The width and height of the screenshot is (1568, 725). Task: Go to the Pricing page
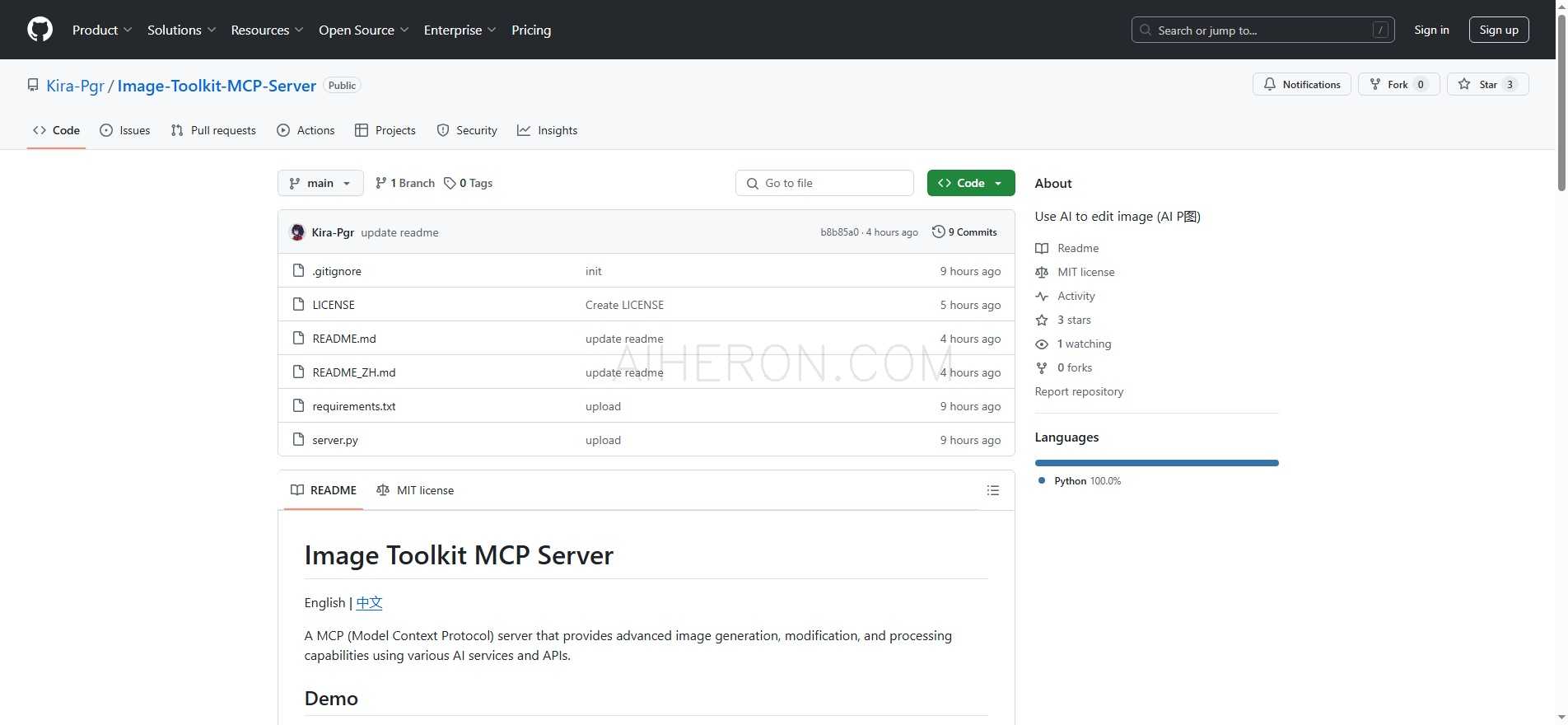[531, 30]
